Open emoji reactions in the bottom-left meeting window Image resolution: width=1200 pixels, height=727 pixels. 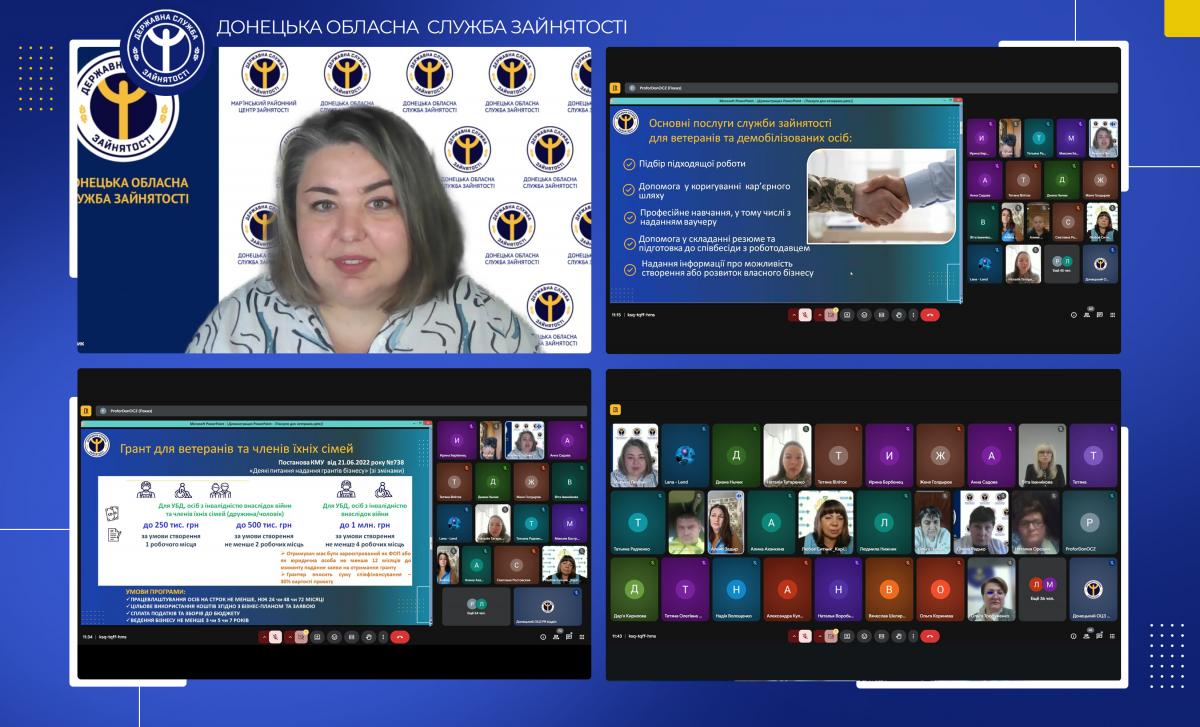click(x=334, y=636)
